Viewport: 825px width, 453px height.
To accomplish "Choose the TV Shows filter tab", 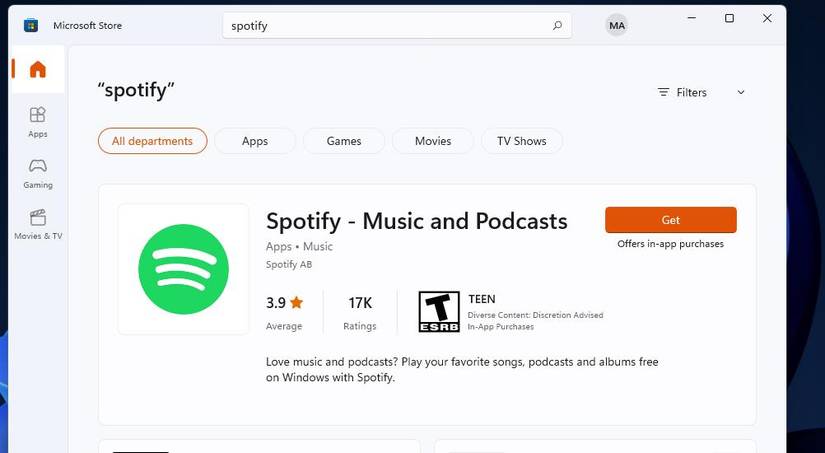I will [521, 141].
